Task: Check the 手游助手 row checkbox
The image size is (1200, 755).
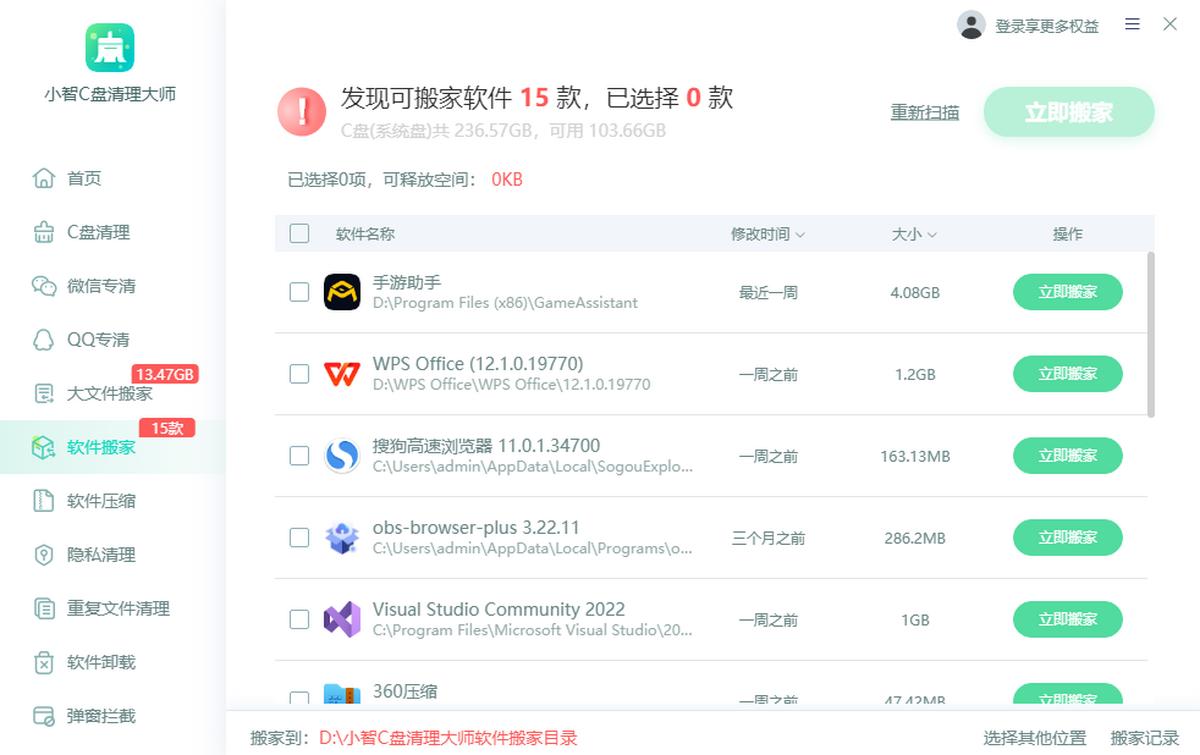Action: [299, 292]
